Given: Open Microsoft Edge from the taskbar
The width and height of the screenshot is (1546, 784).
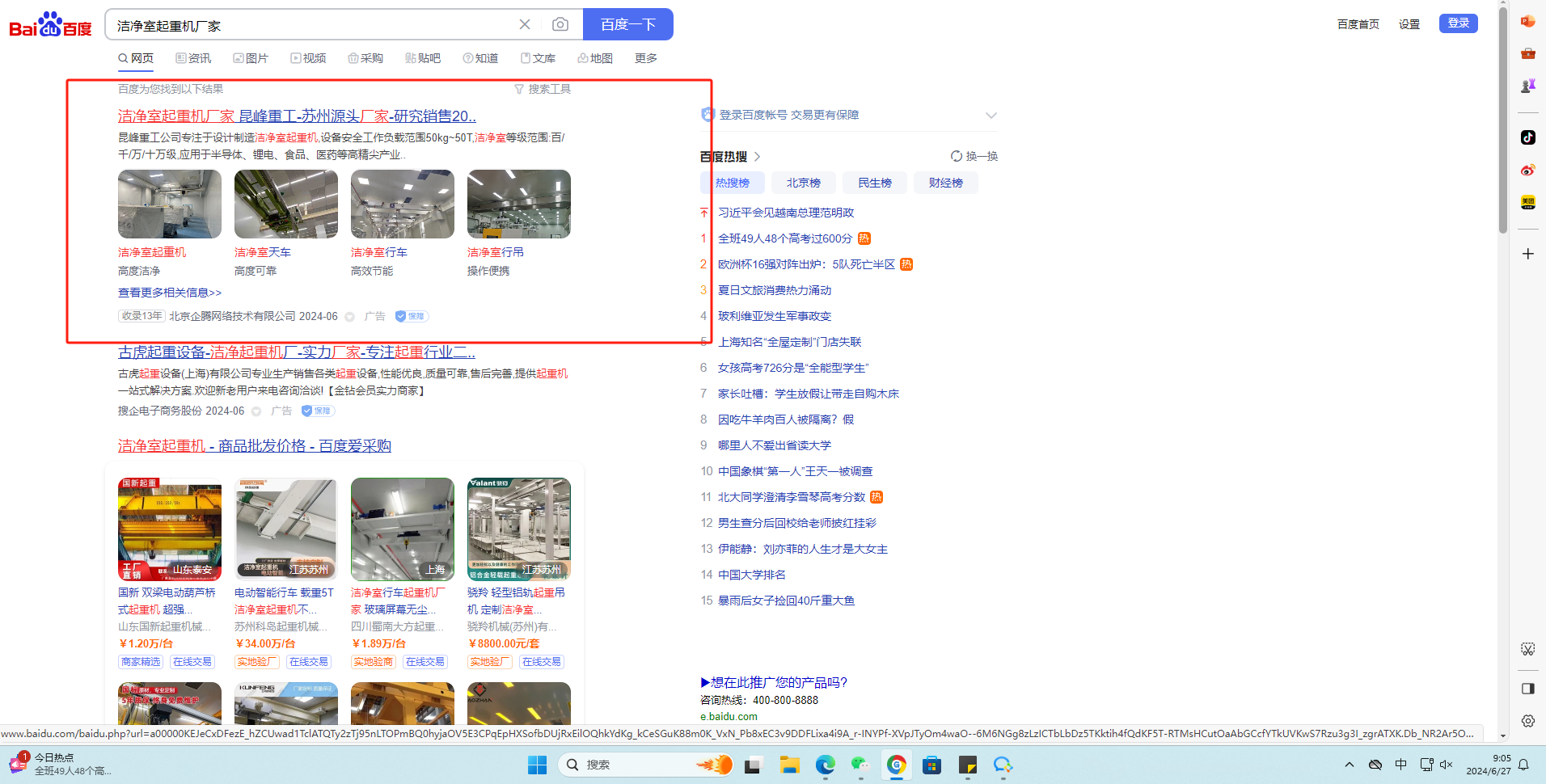Looking at the screenshot, I should click(825, 765).
